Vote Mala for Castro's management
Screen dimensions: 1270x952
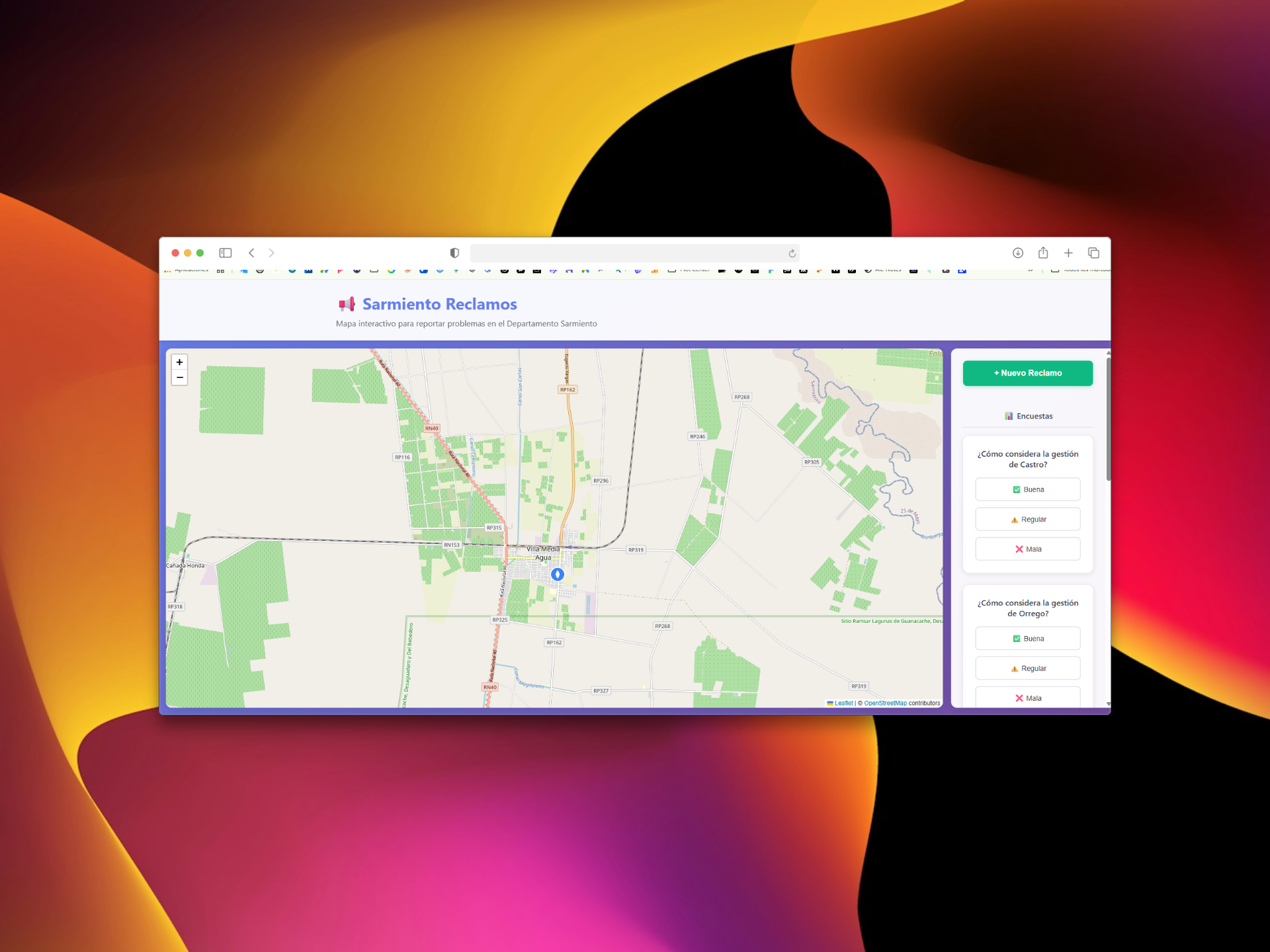[x=1028, y=549]
